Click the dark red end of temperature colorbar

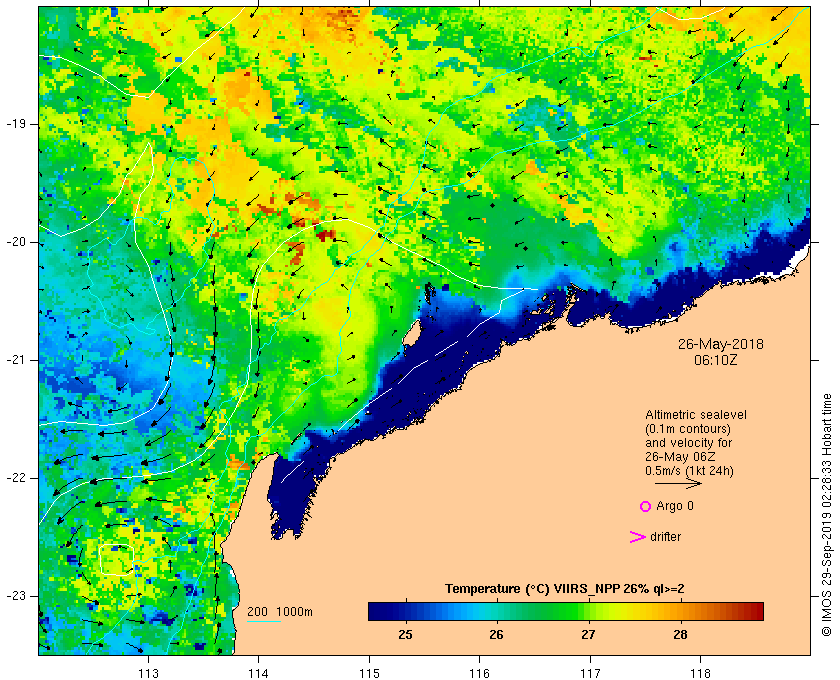point(756,611)
